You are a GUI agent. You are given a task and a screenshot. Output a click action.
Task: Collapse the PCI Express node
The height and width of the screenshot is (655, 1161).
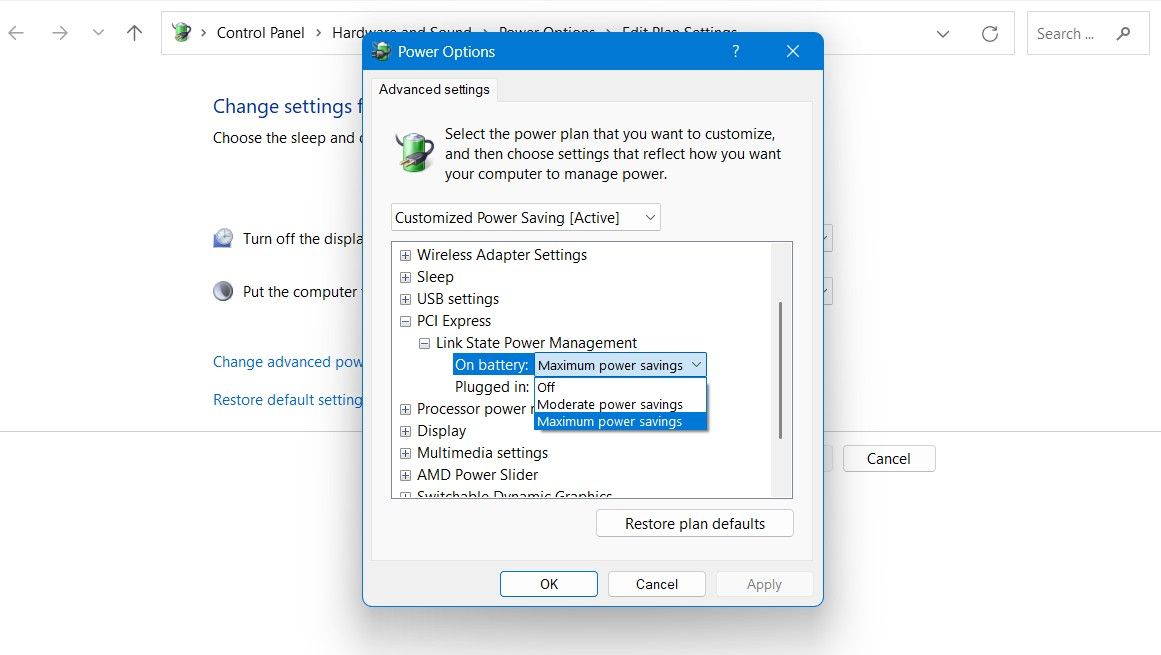405,321
